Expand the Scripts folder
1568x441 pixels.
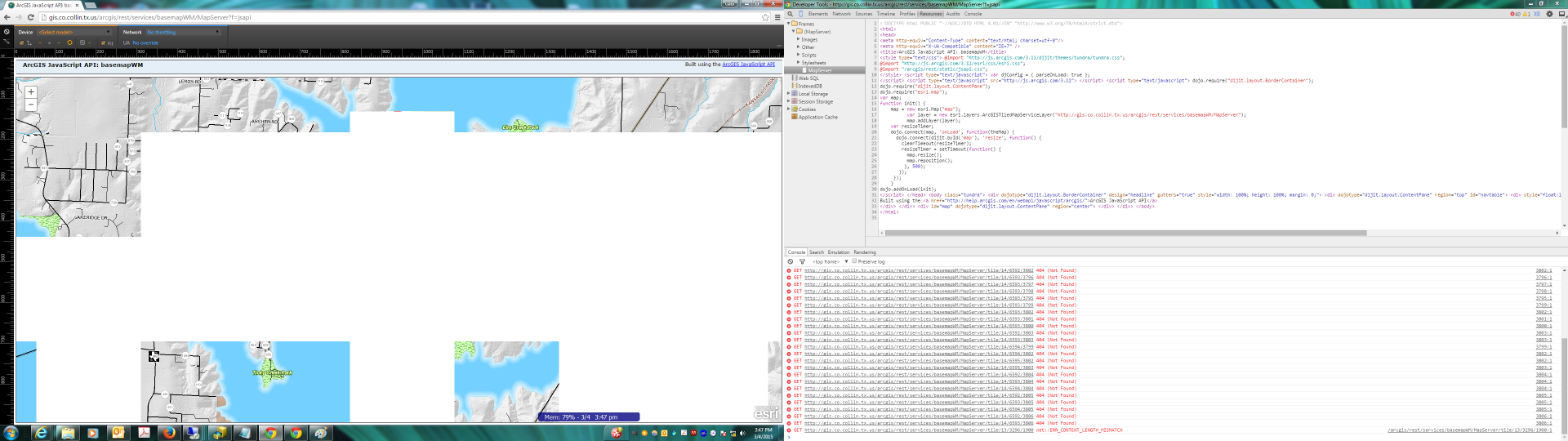[x=799, y=55]
